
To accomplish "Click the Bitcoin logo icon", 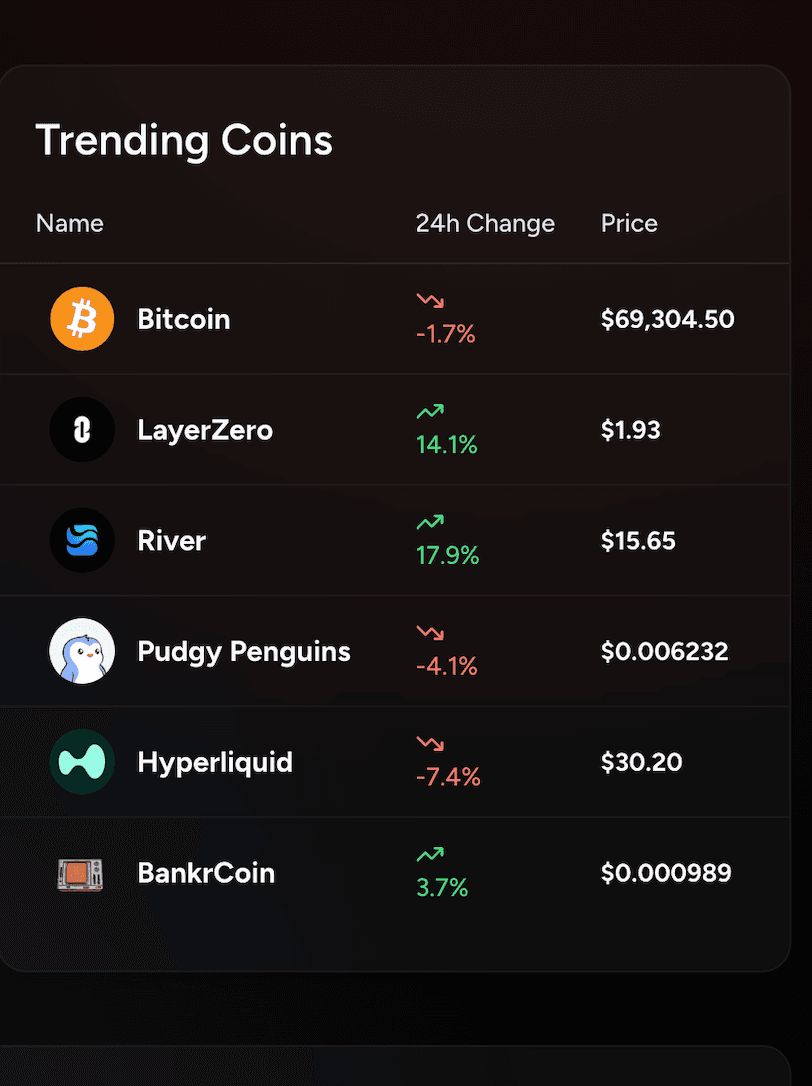I will point(82,319).
